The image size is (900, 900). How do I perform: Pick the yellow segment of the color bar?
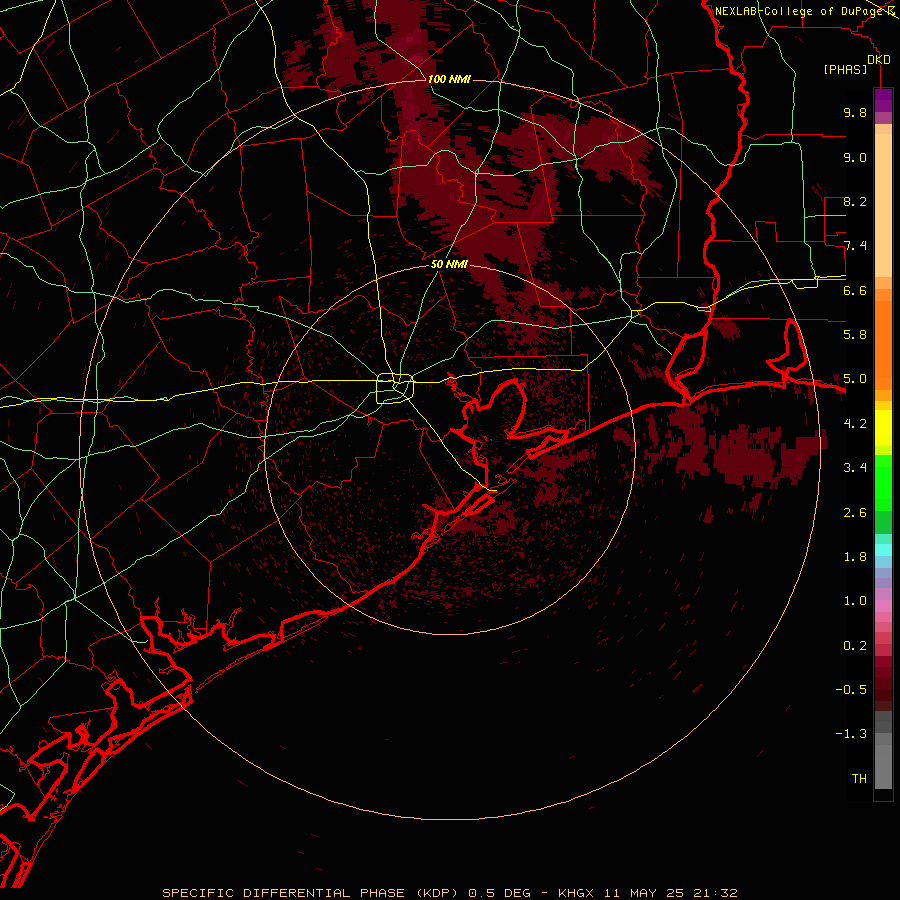pyautogui.click(x=883, y=428)
